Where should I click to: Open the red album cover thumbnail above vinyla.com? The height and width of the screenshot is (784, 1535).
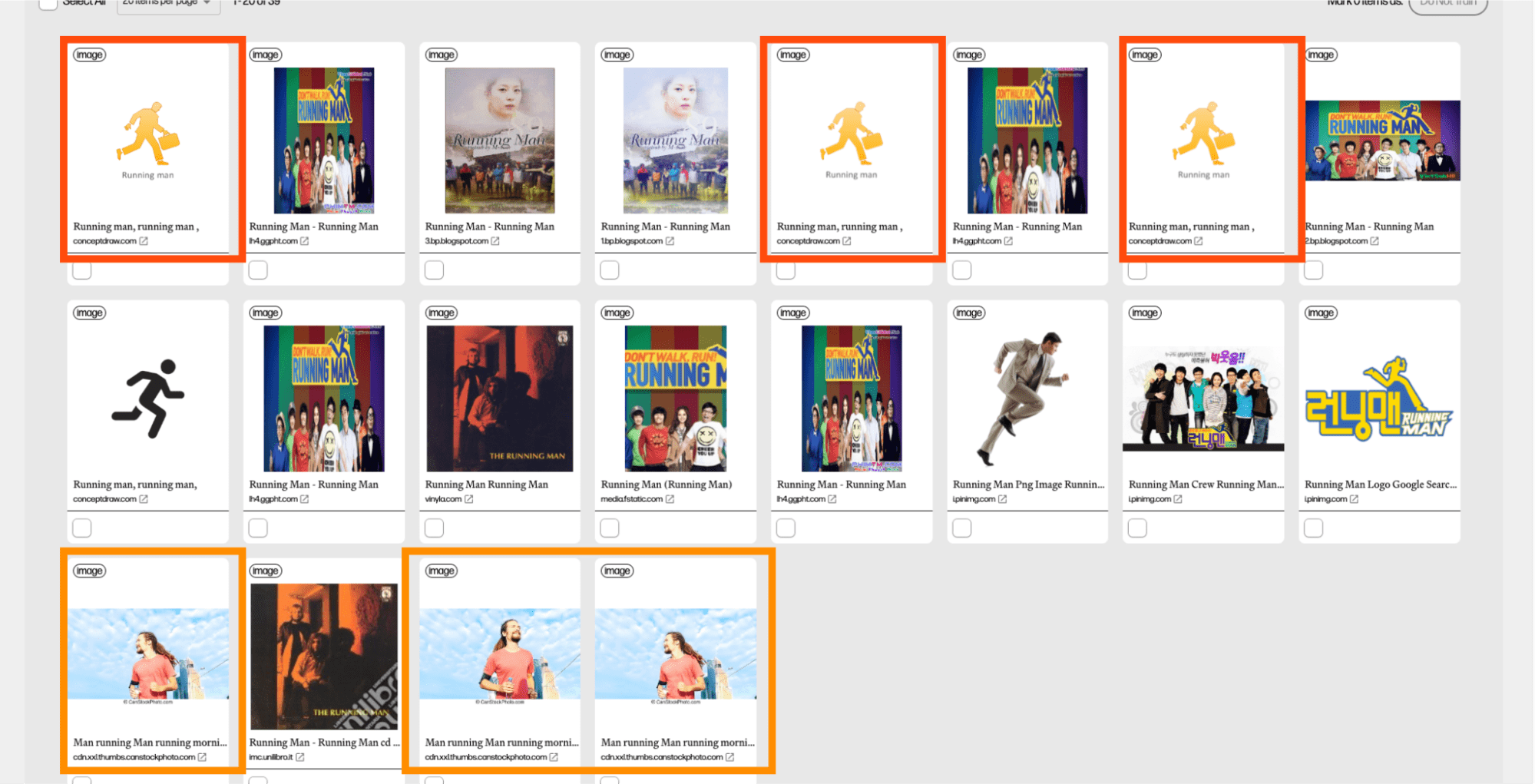point(500,399)
